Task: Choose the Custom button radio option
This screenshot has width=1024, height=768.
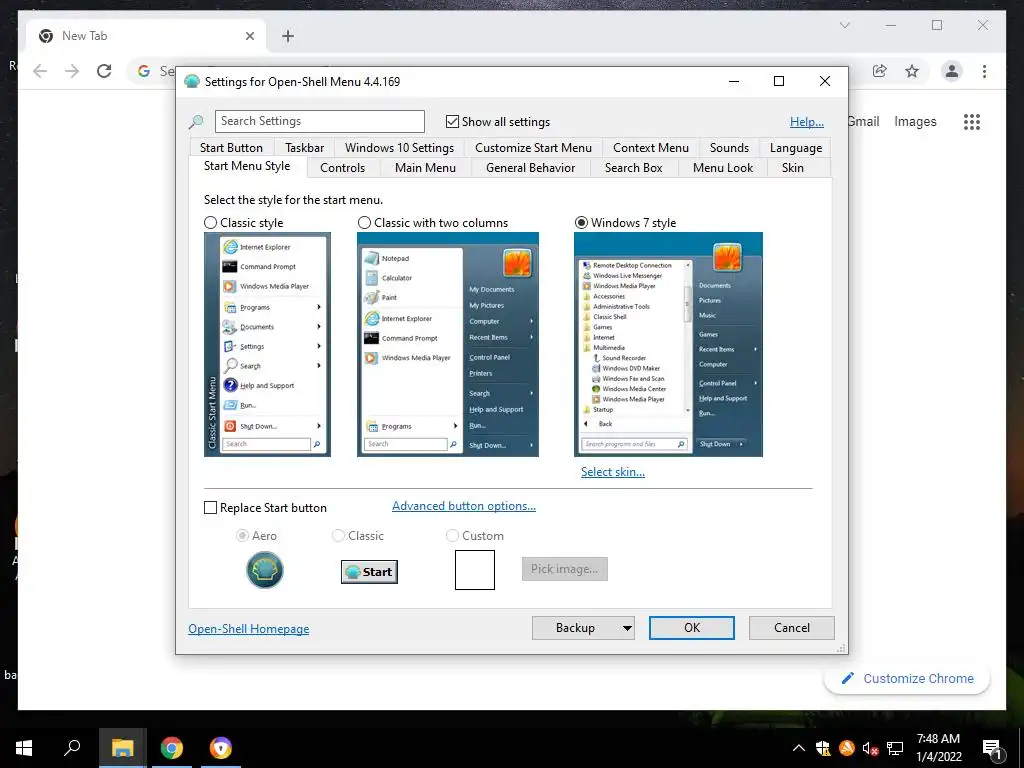Action: click(x=452, y=536)
